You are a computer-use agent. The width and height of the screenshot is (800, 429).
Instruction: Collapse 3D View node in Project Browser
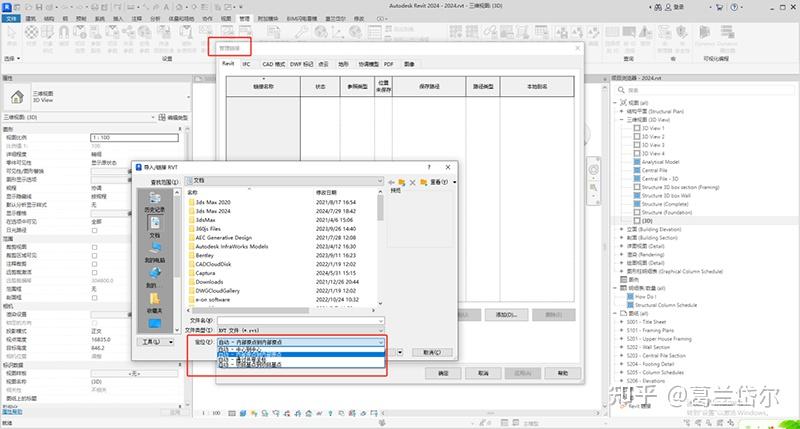pos(622,120)
